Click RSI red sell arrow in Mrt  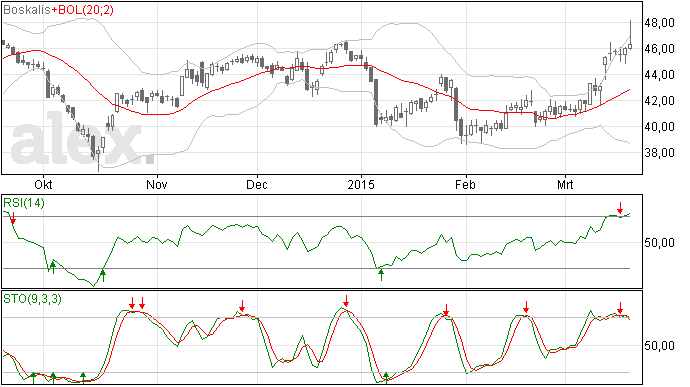coord(620,208)
